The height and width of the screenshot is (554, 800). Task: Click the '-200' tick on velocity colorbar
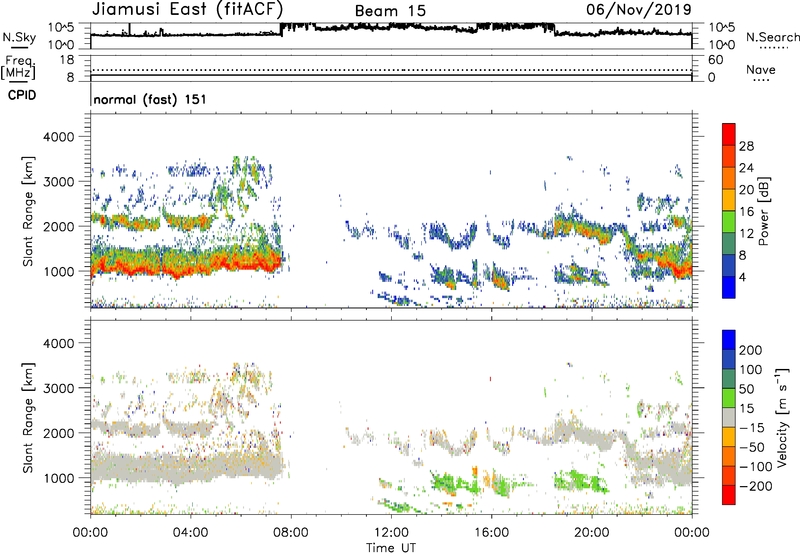pos(755,486)
